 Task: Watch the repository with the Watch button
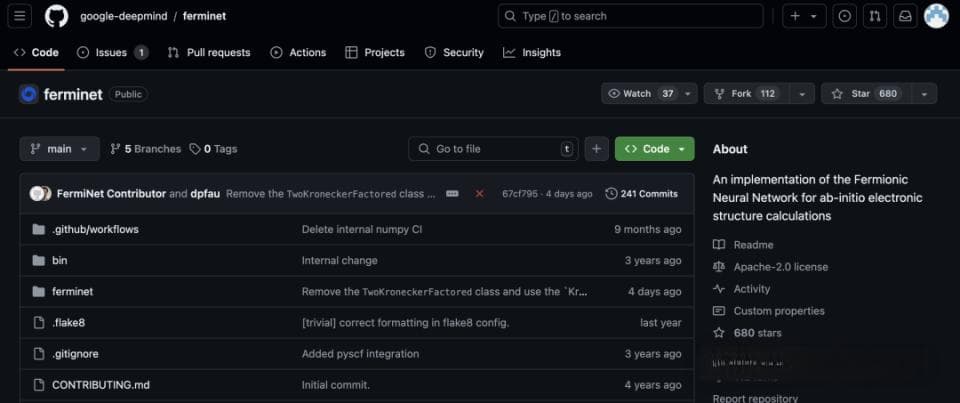click(640, 94)
